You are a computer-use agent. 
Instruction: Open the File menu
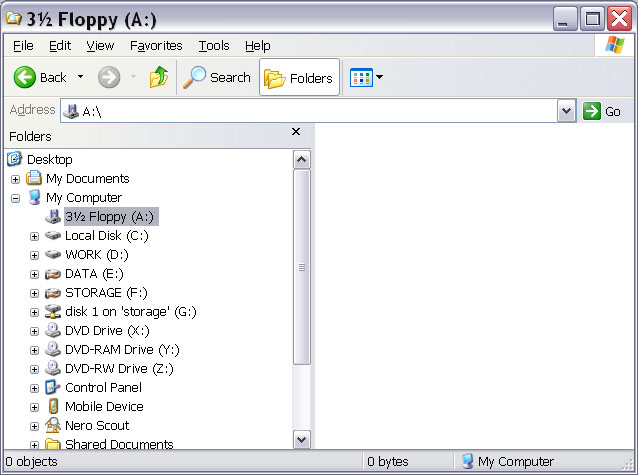click(x=23, y=46)
